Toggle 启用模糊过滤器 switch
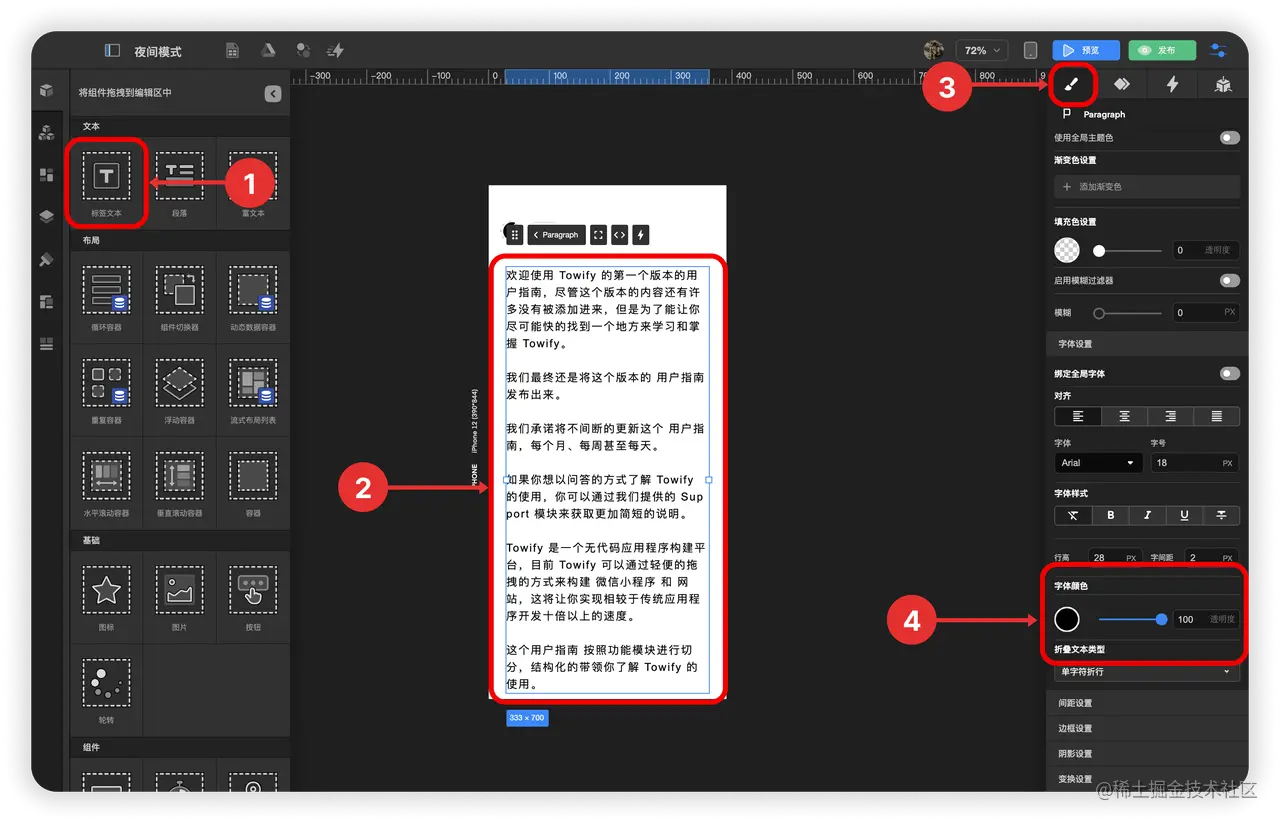The image size is (1280, 823). pos(1229,281)
